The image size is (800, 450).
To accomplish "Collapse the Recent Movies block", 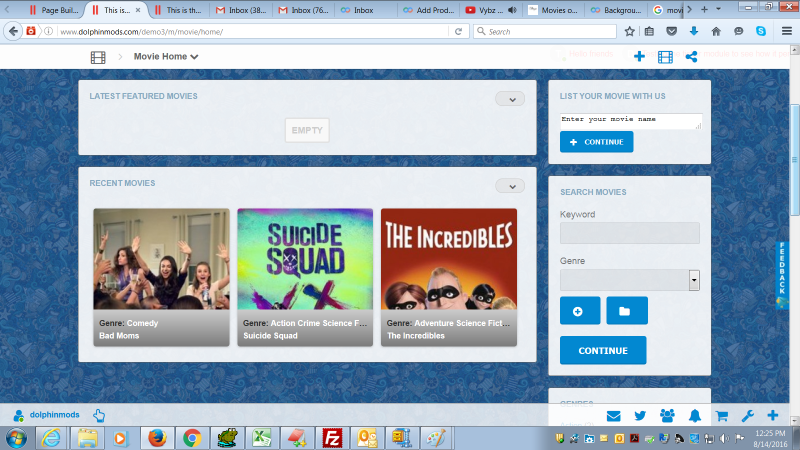I will (x=510, y=186).
